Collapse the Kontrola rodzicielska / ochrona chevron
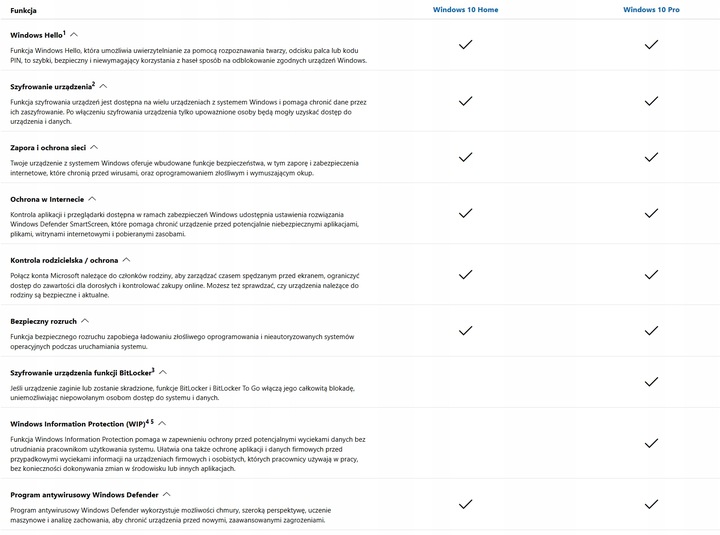Screen dimensions: 720x535 tap(138, 260)
